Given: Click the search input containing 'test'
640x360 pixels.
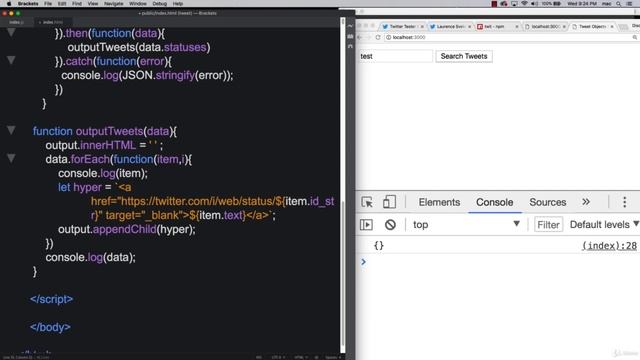Looking at the screenshot, I should coord(395,56).
